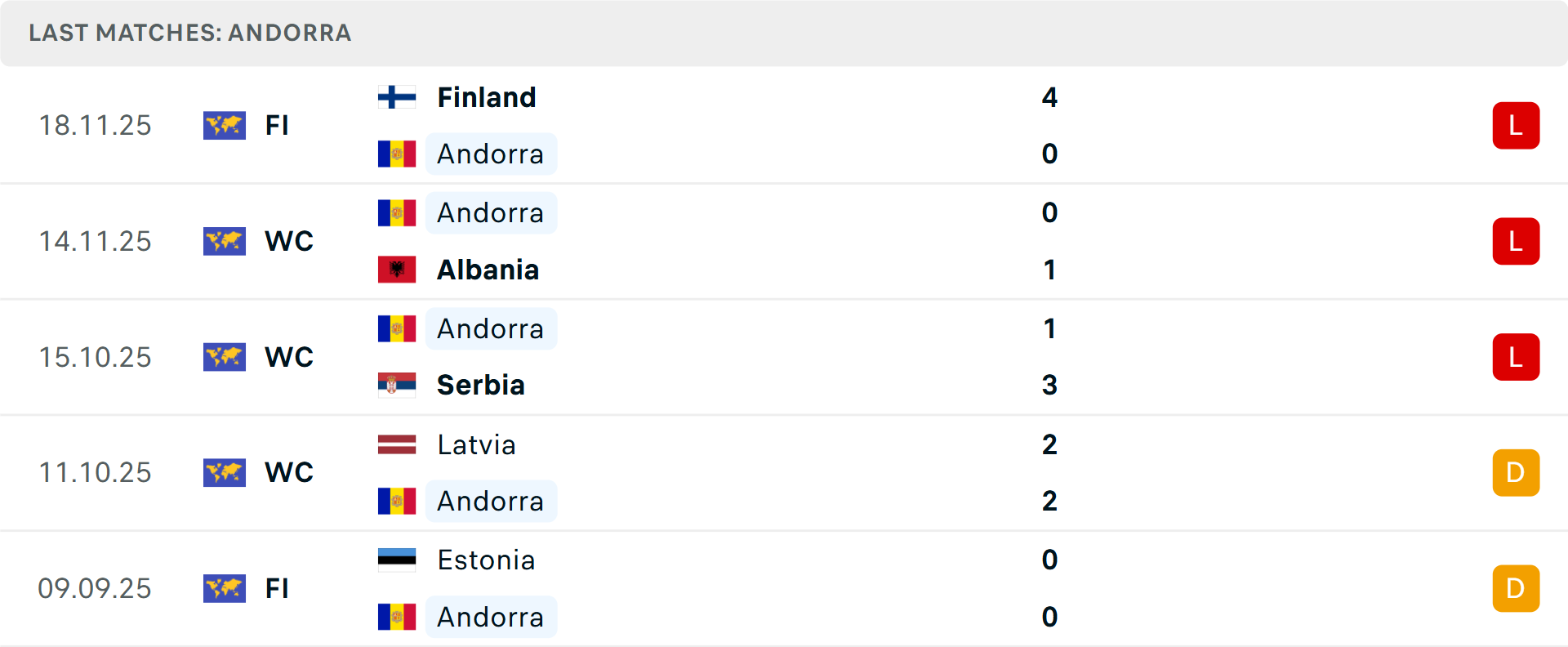The image size is (1568, 647).
Task: Click the Albania flag icon
Action: pos(398,270)
